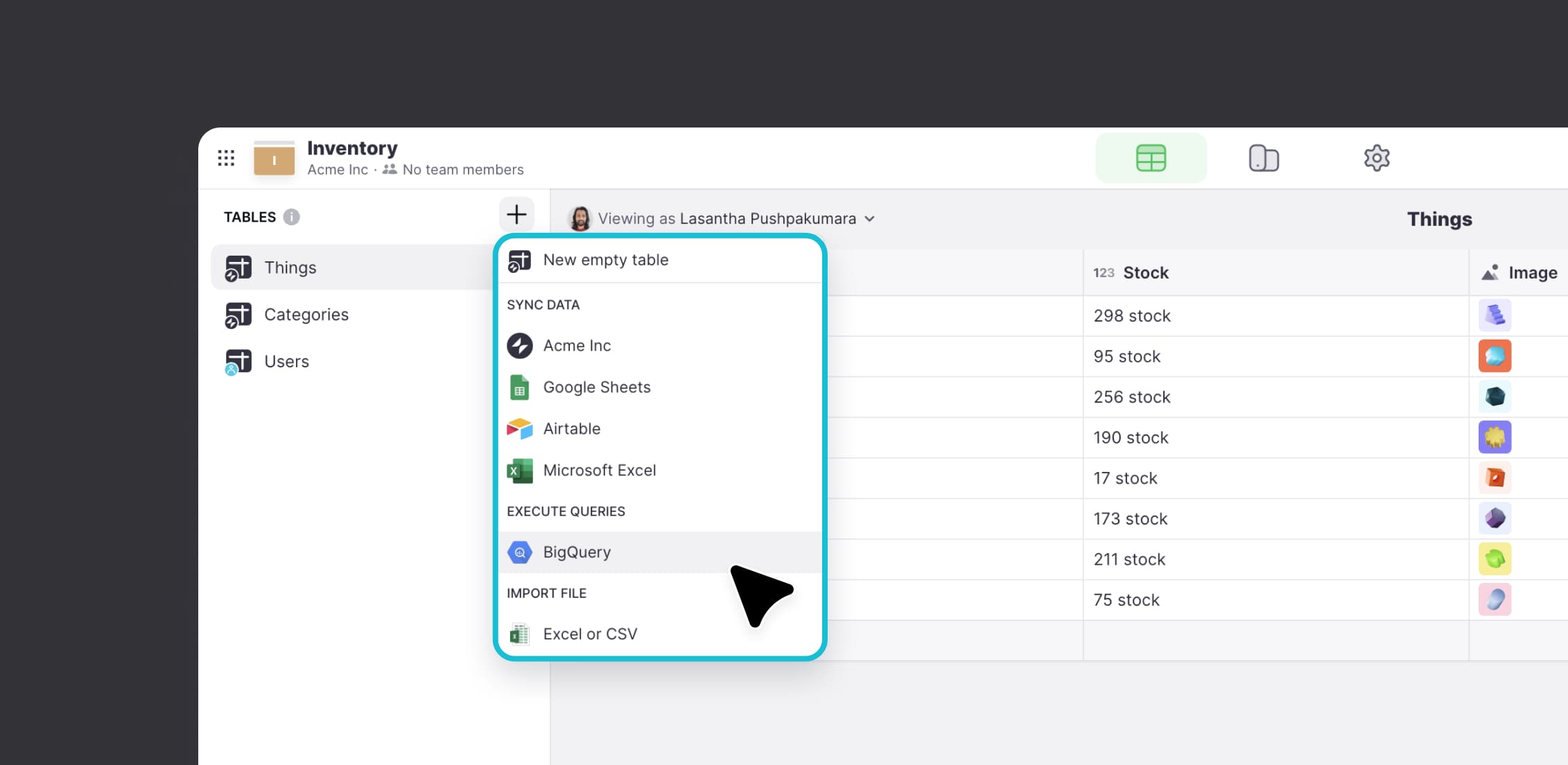Select the 75 stock cell
Screen dimensions: 1568x765
(x=1275, y=600)
